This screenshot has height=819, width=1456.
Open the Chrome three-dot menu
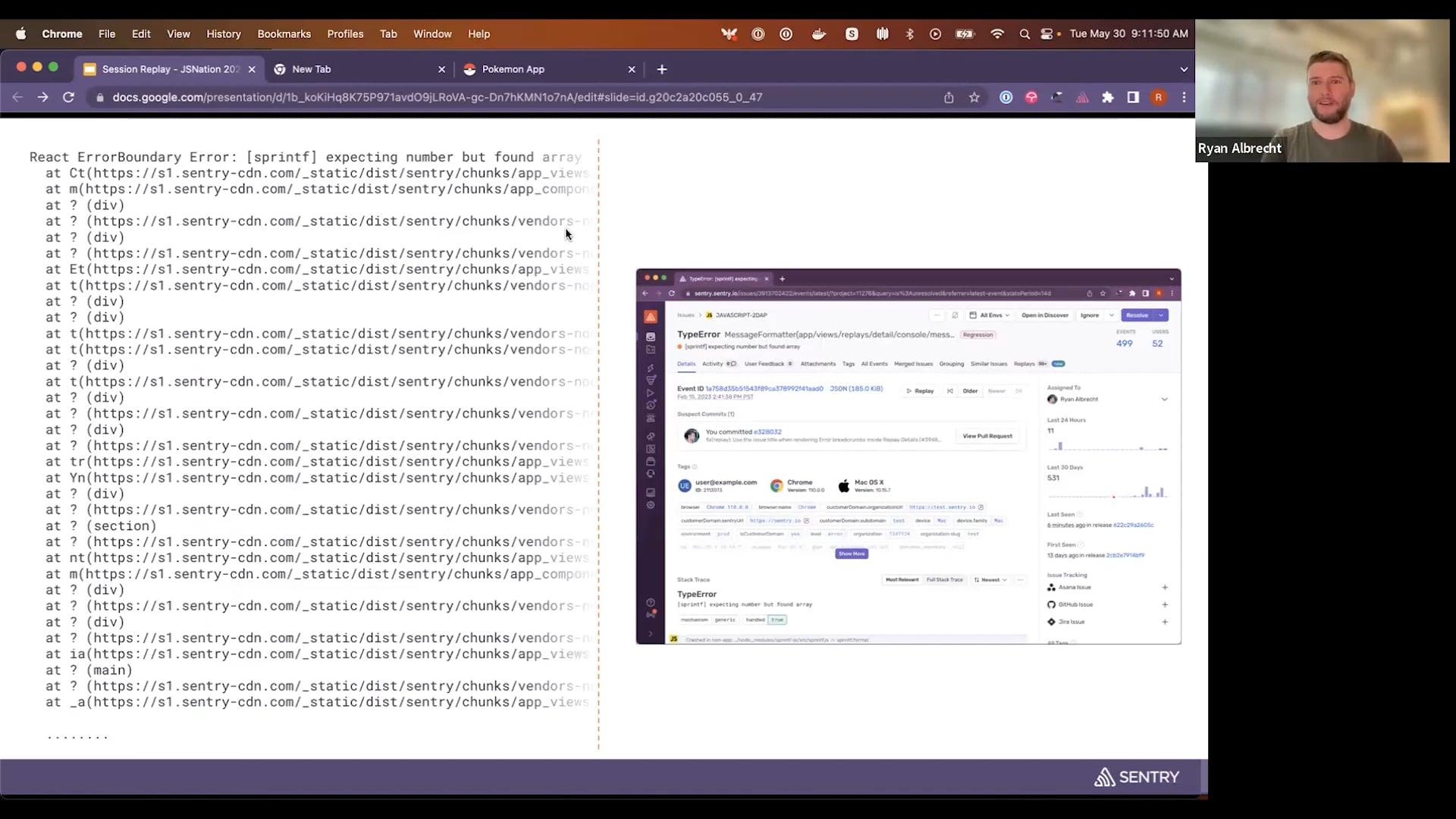pos(1184,97)
